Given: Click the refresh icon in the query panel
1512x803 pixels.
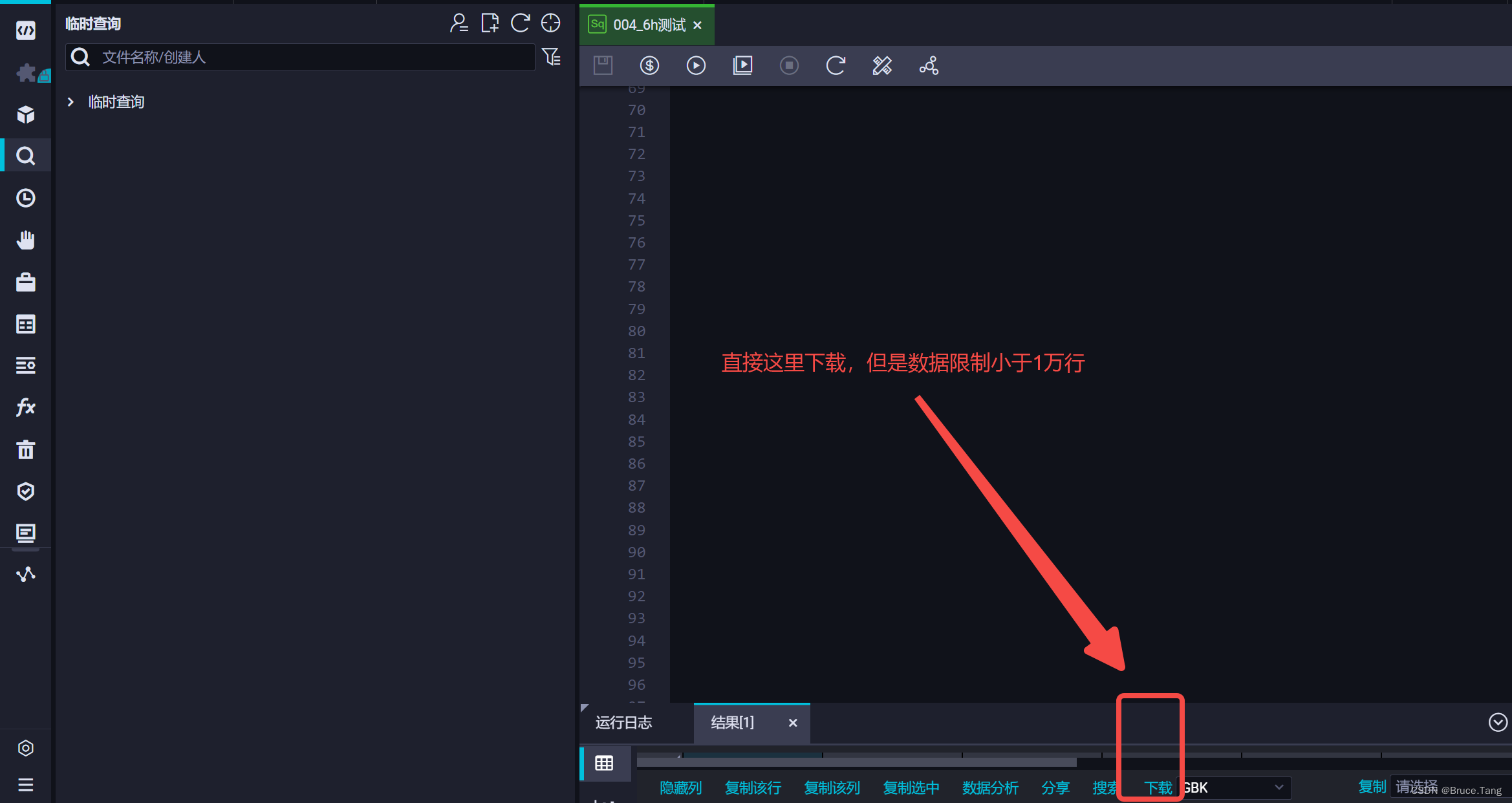Looking at the screenshot, I should (x=520, y=23).
